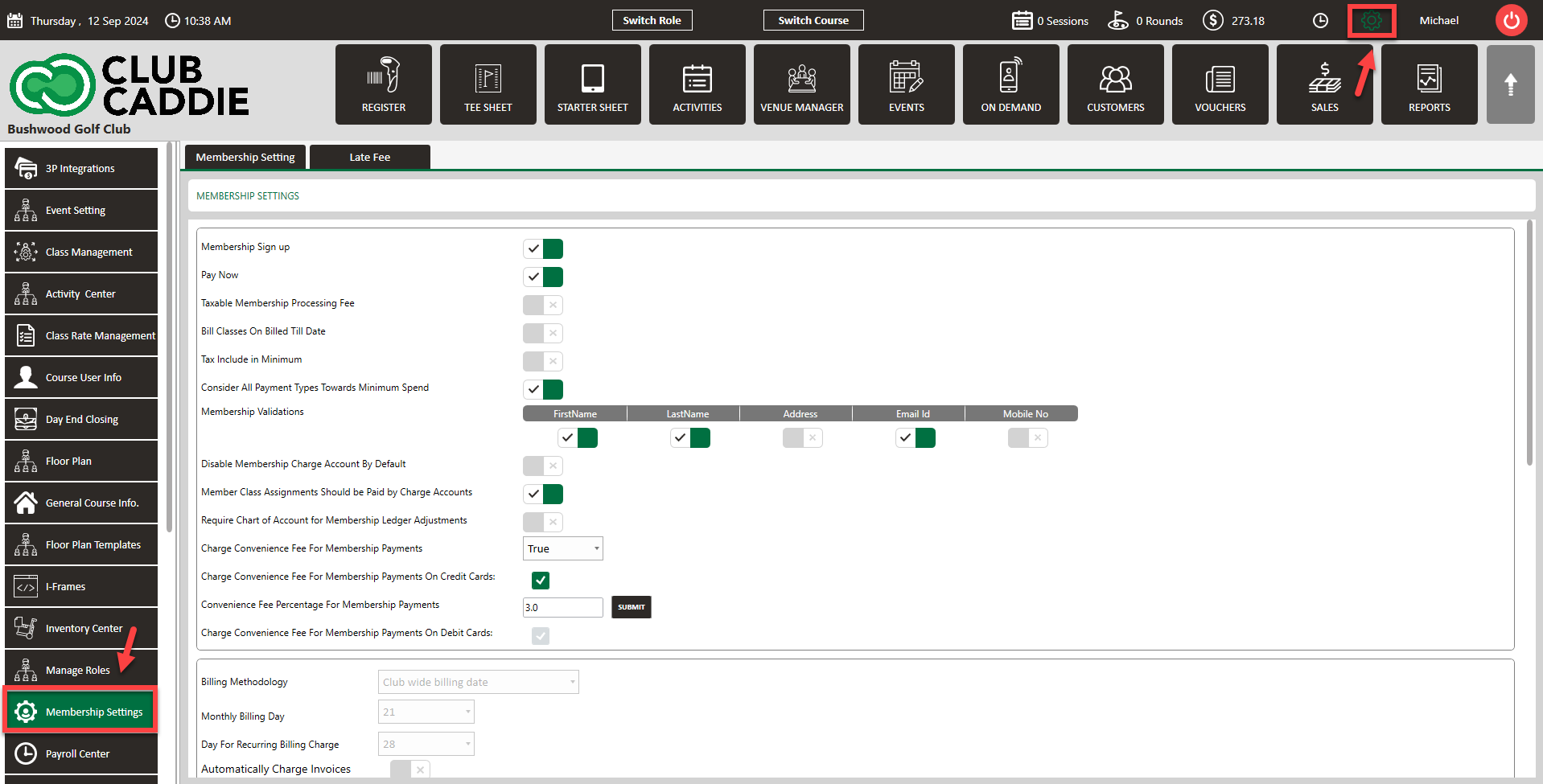Open 3P Integrations in the sidebar
Viewport: 1543px width, 784px height.
pos(81,168)
